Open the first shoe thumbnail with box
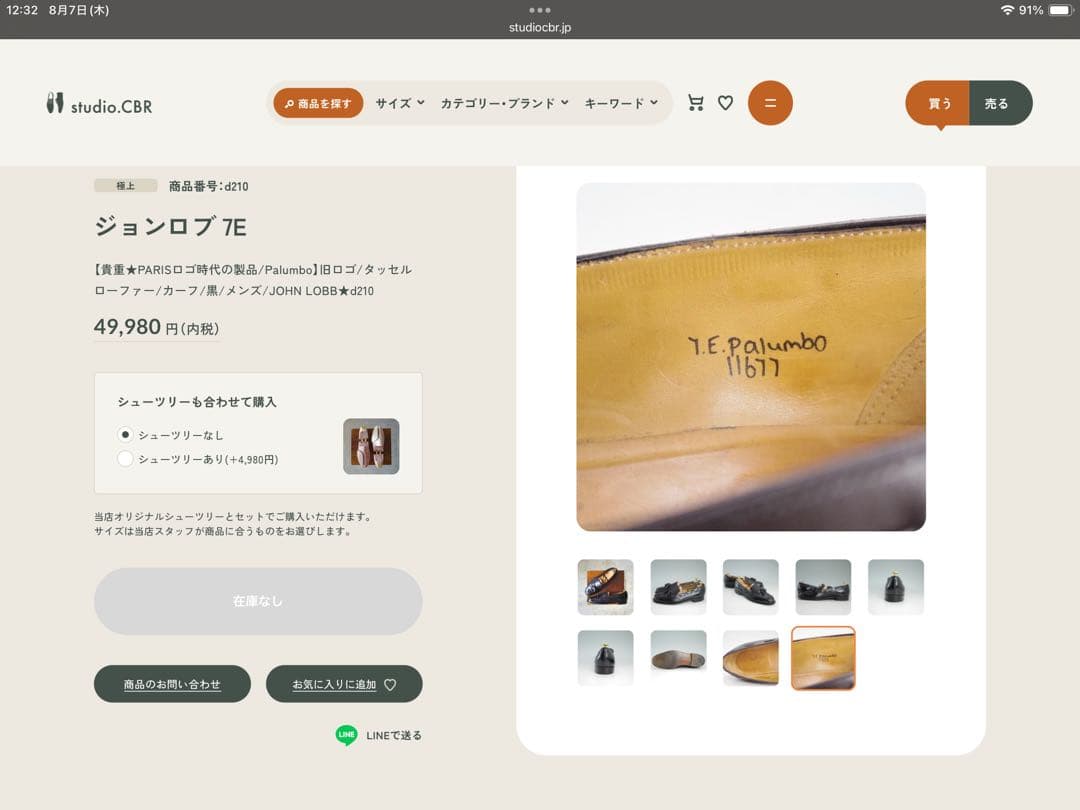The height and width of the screenshot is (810, 1080). pos(605,587)
